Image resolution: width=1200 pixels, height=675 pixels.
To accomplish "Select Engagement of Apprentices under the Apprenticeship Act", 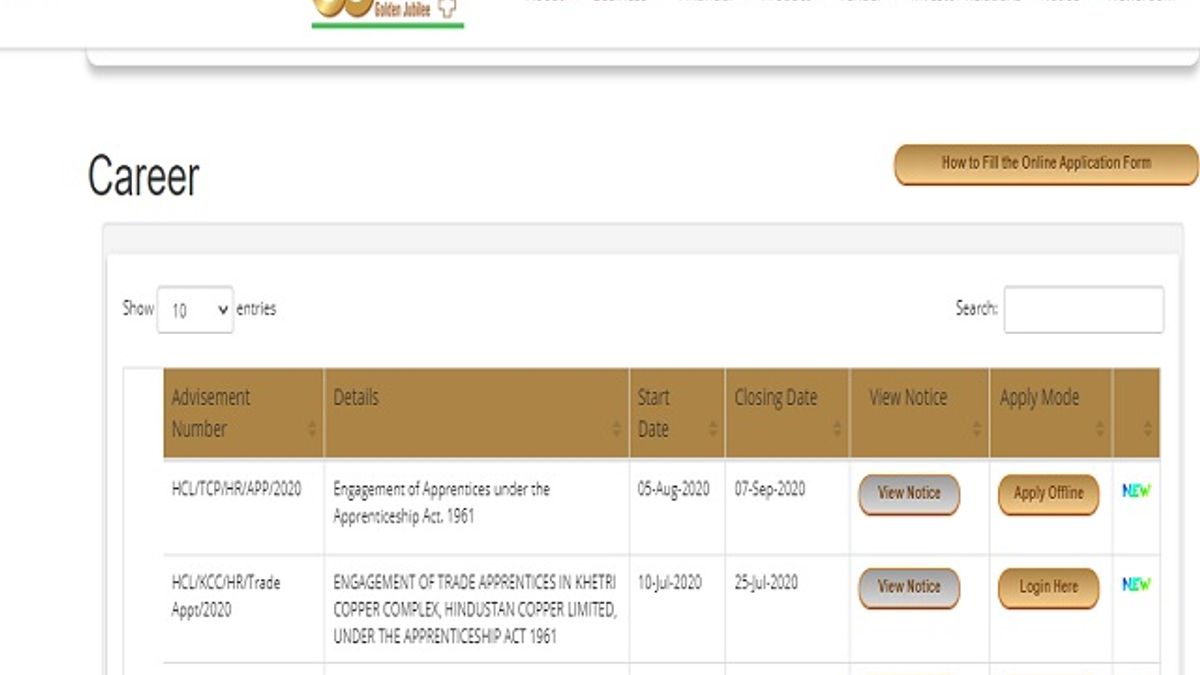I will [x=441, y=503].
